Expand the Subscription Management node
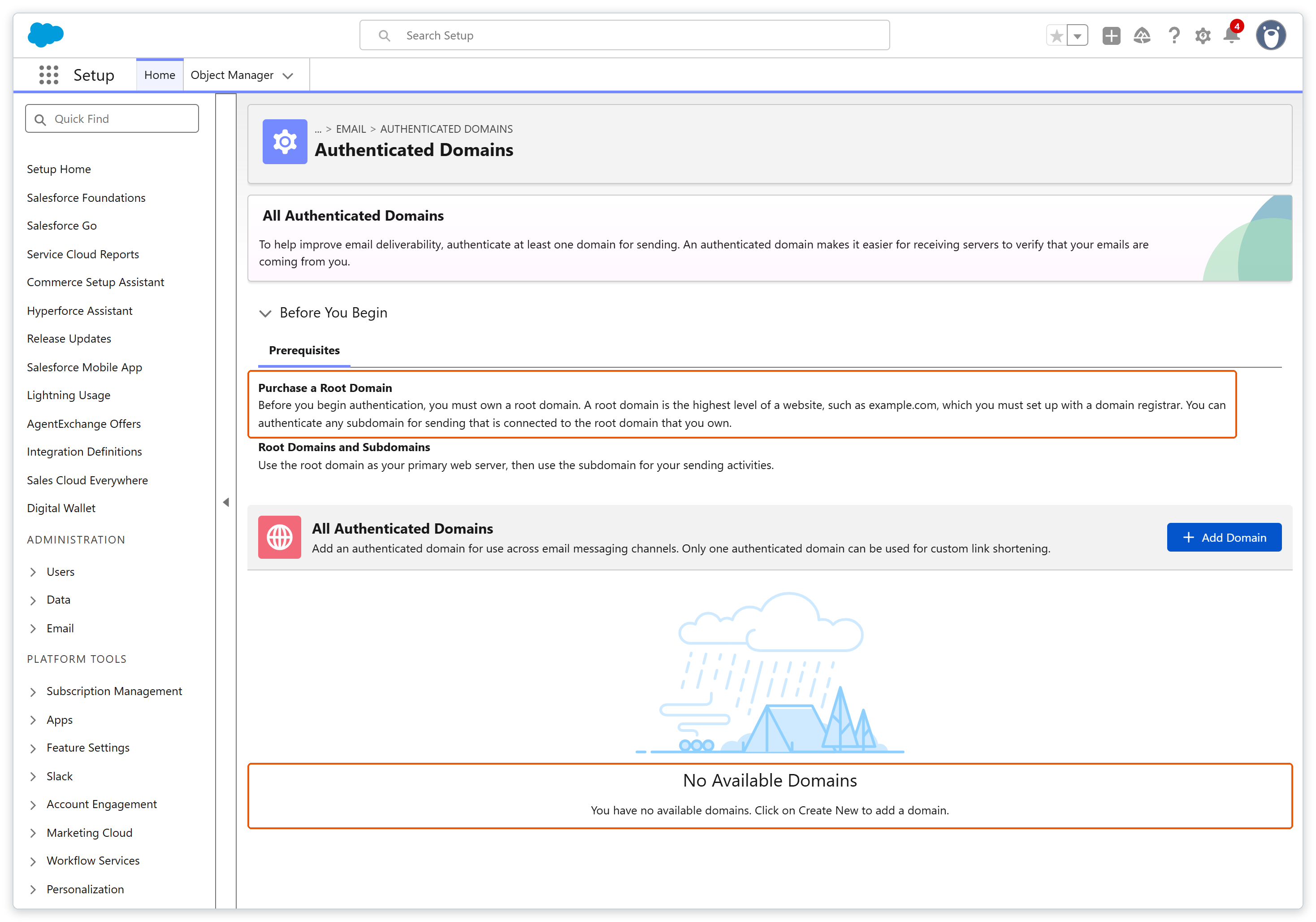1316x922 pixels. [x=33, y=692]
